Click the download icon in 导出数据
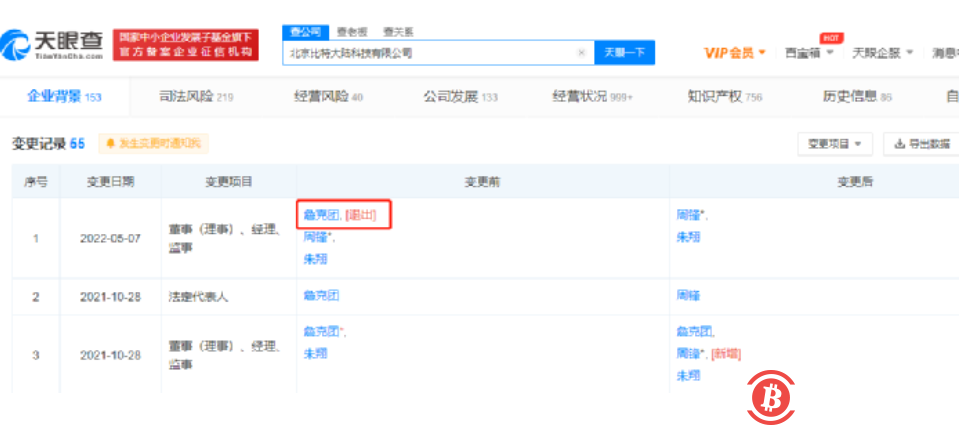 click(899, 144)
